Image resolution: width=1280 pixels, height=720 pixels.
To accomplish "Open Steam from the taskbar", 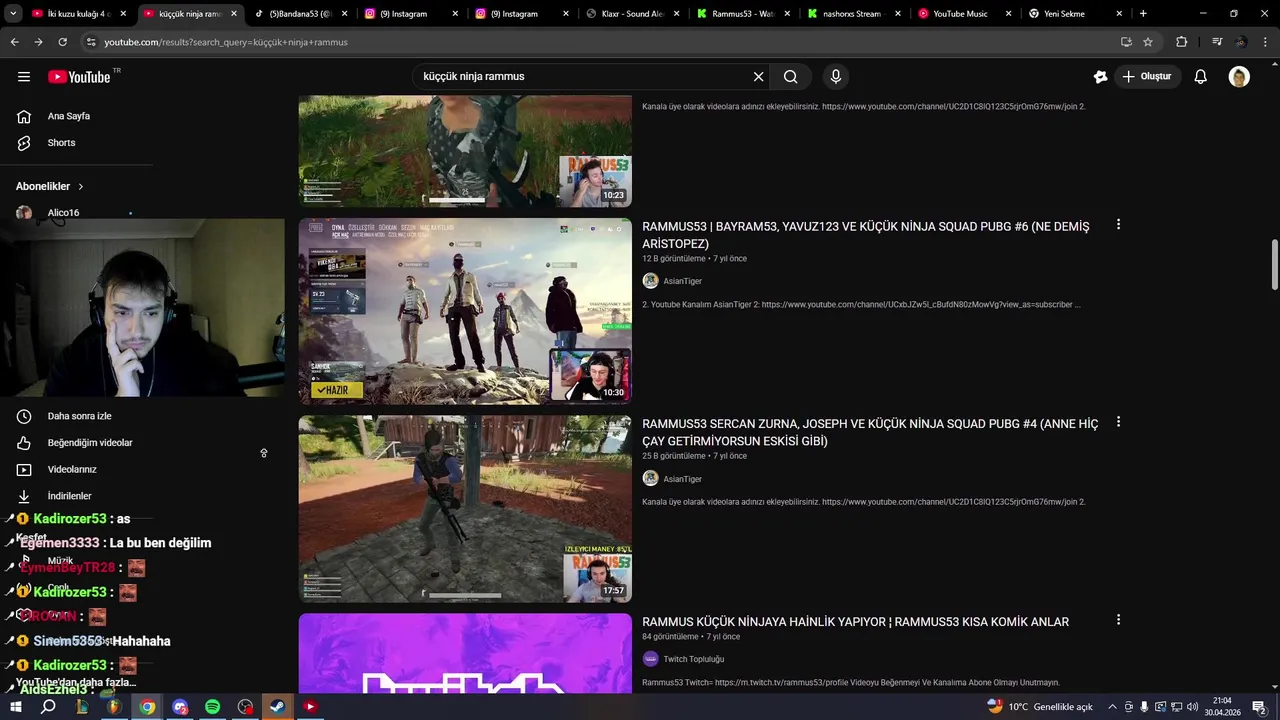I will point(277,707).
